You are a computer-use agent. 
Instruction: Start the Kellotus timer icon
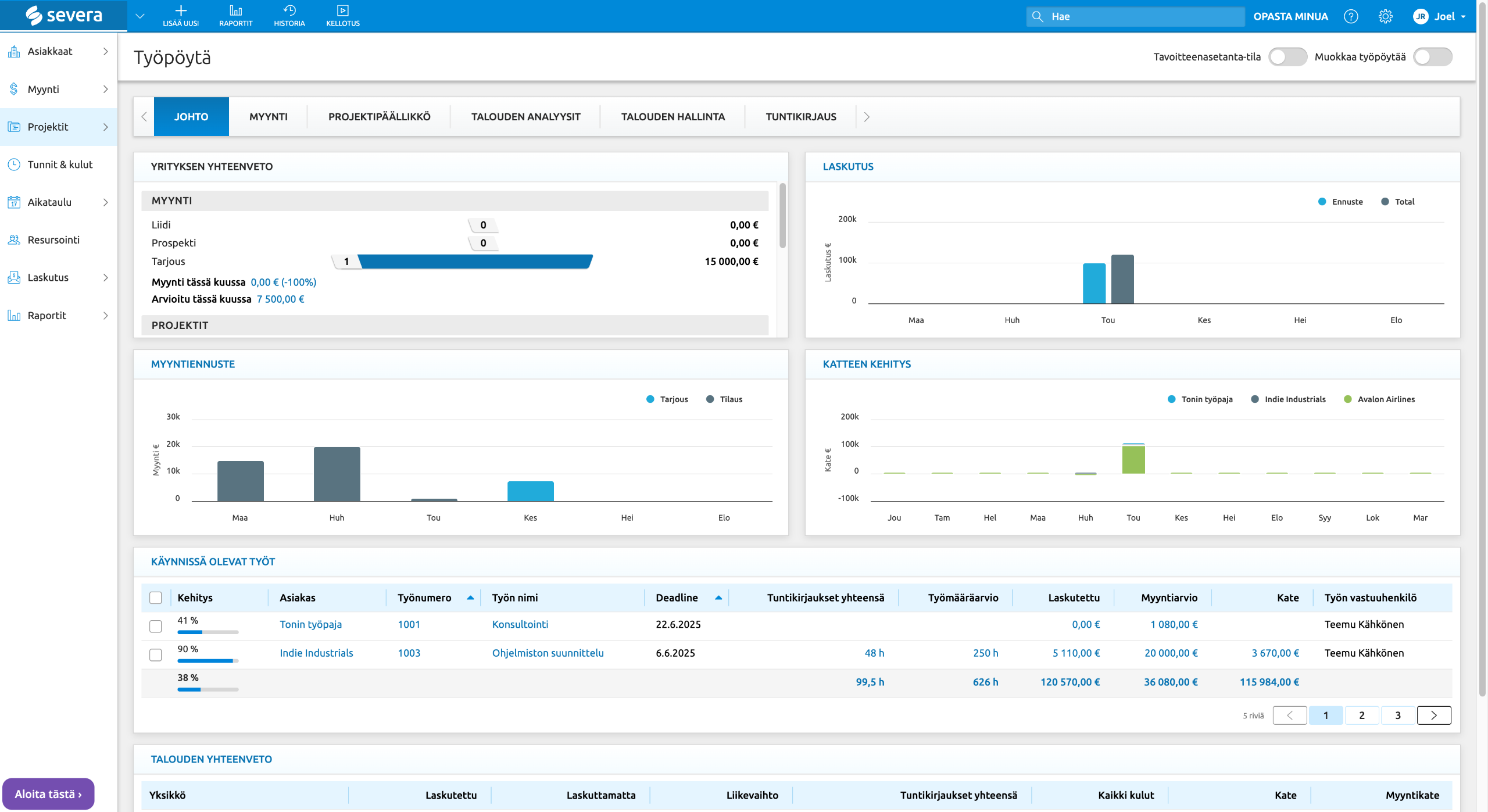point(342,11)
